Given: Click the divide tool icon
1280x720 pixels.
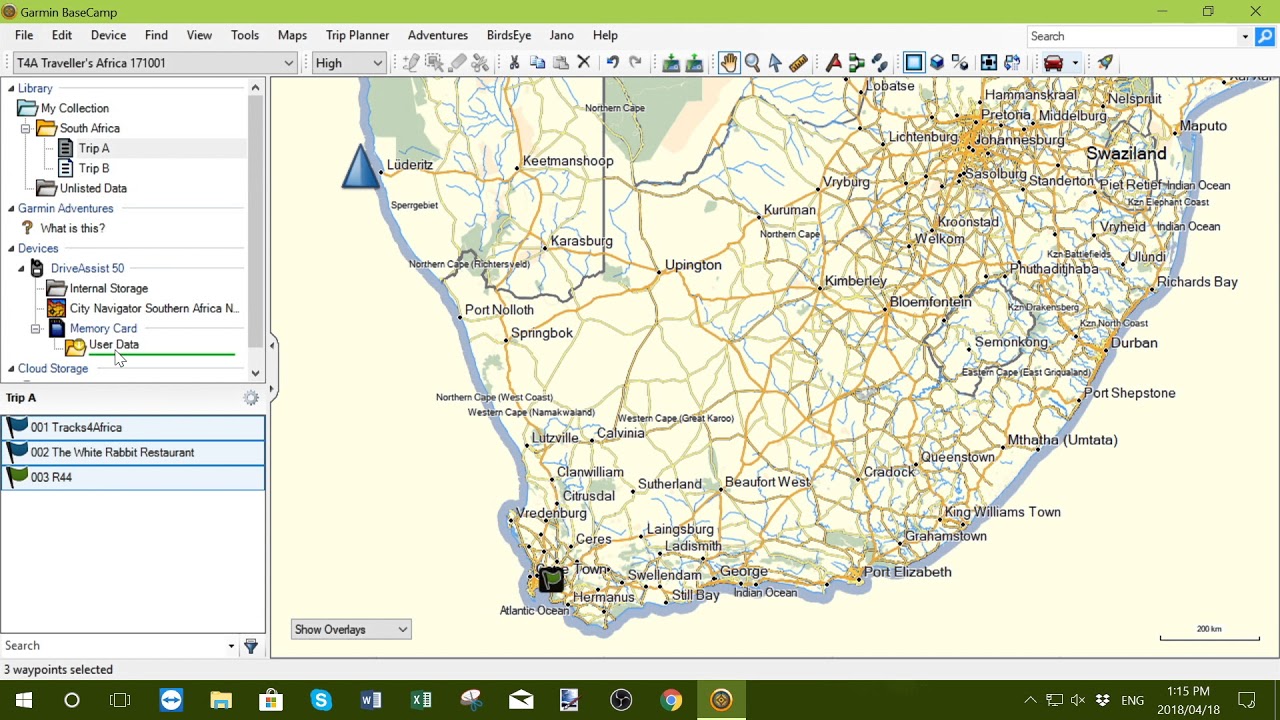Looking at the screenshot, I should (480, 63).
